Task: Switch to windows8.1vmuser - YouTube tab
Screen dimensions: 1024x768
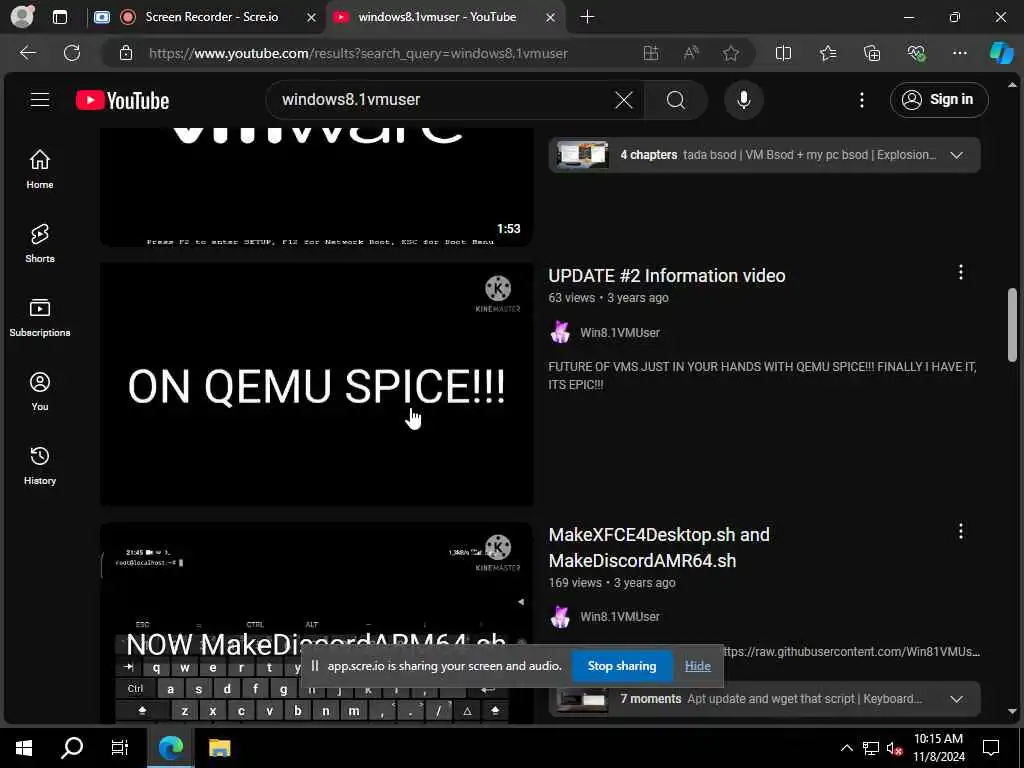Action: pos(437,17)
